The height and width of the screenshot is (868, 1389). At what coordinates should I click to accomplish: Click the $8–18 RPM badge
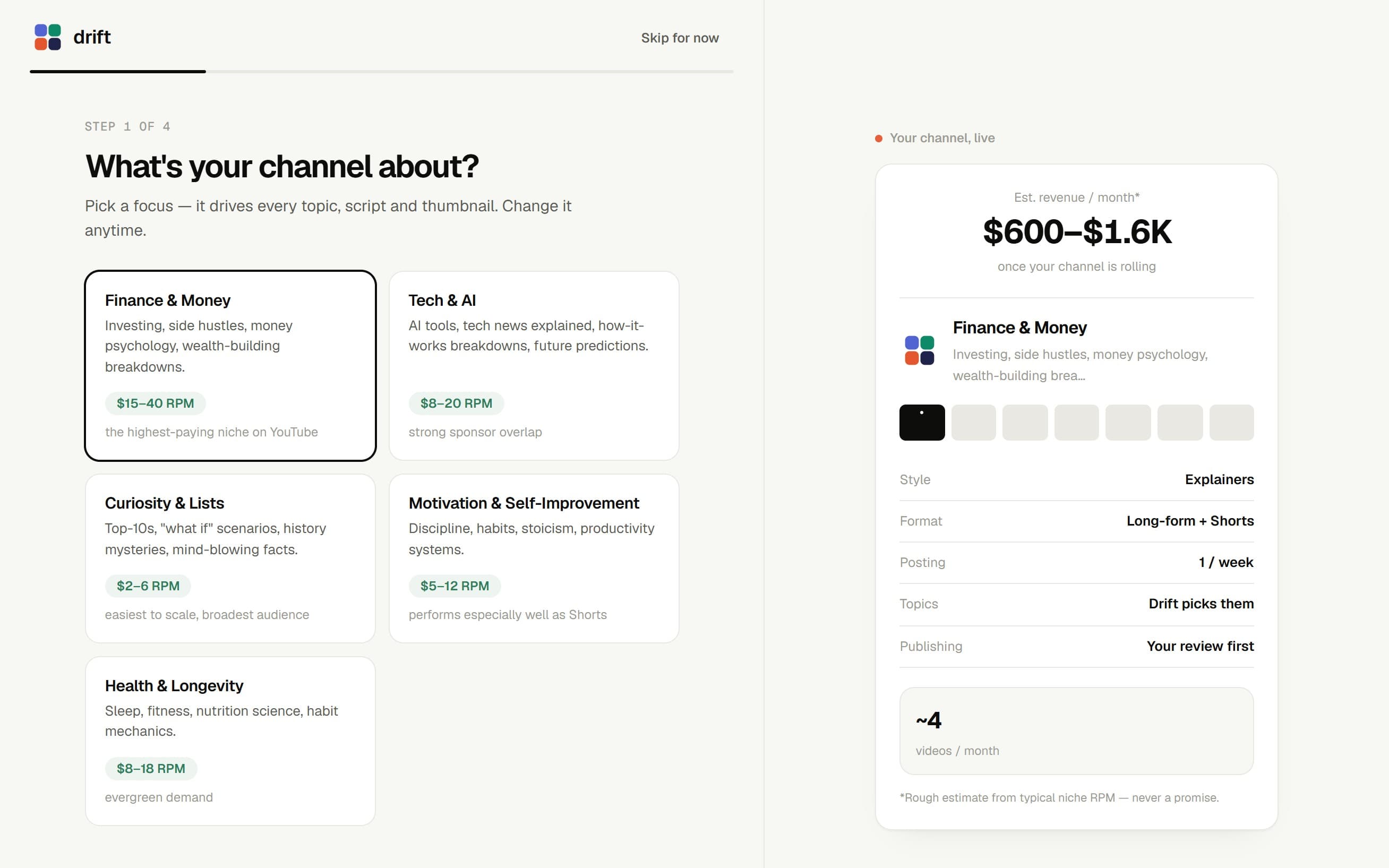151,769
